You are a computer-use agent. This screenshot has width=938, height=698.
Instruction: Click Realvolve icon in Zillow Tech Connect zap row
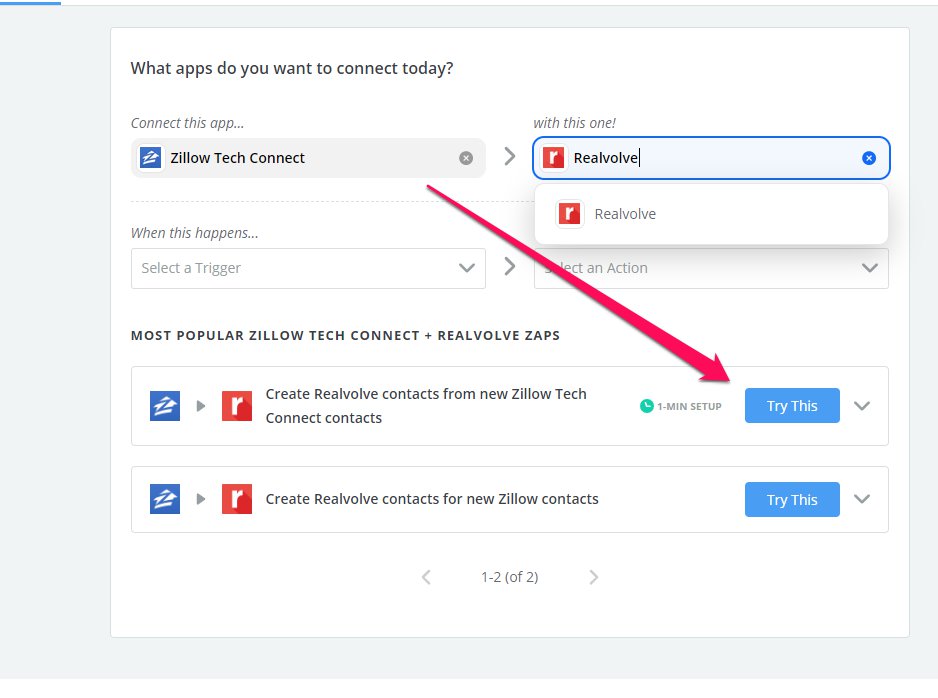coord(237,406)
